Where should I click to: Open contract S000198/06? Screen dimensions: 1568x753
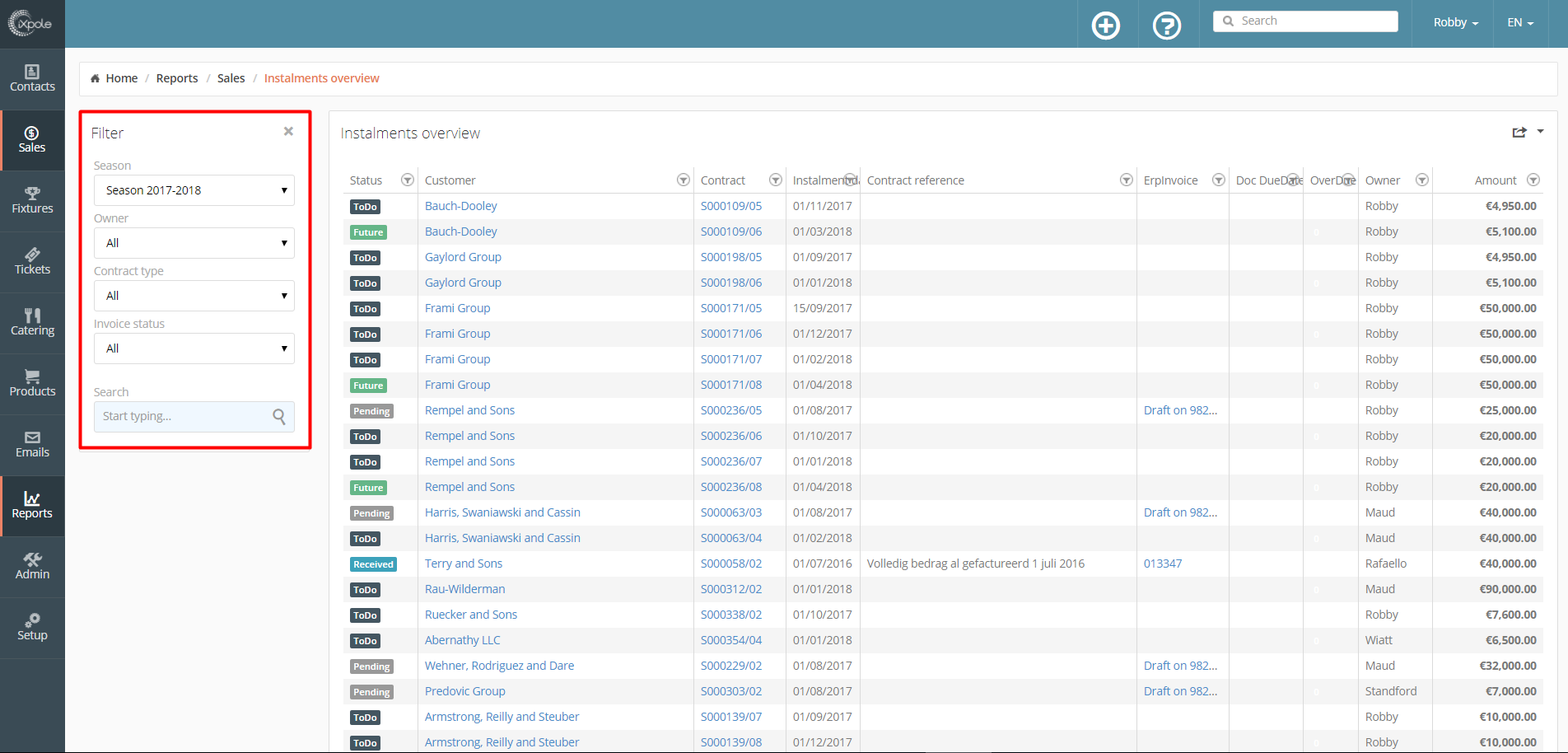pyautogui.click(x=731, y=283)
